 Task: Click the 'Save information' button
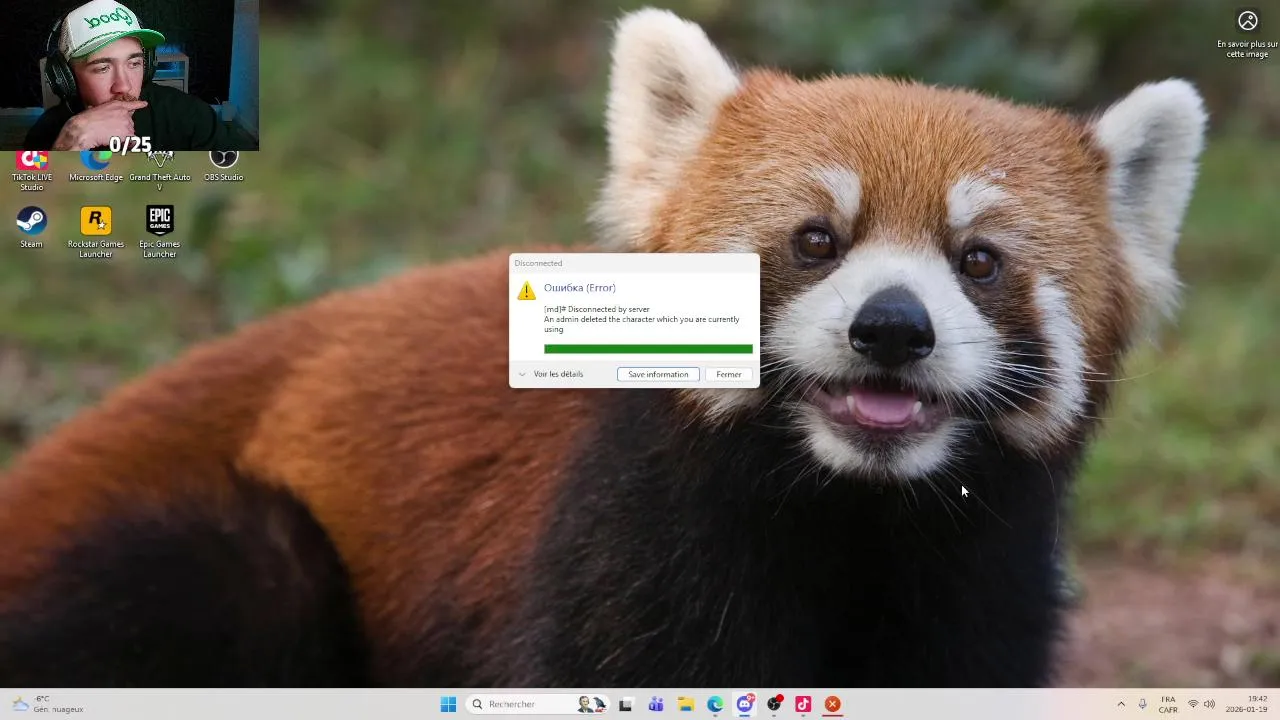click(658, 374)
